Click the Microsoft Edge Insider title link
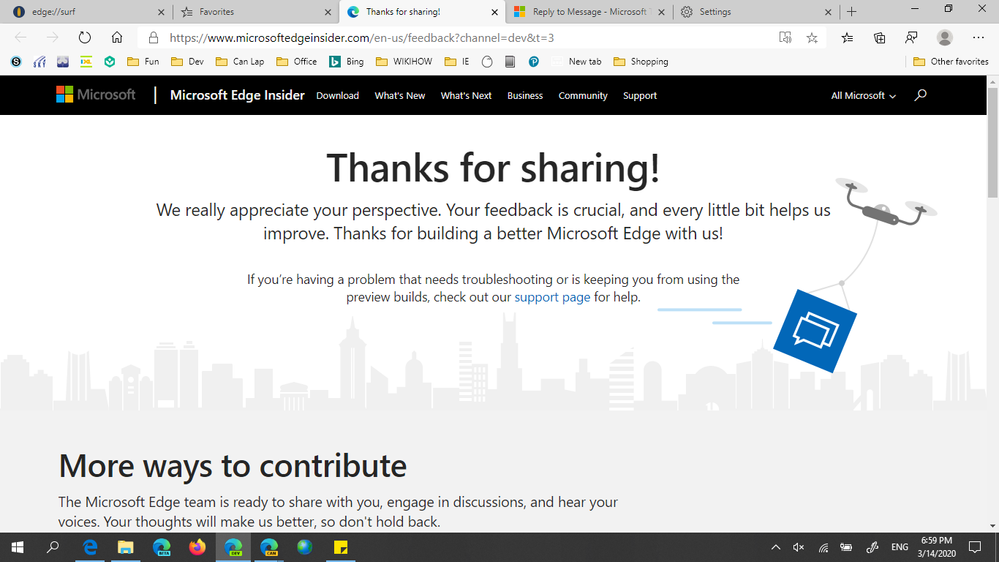Screen dimensions: 999x562 [237, 95]
